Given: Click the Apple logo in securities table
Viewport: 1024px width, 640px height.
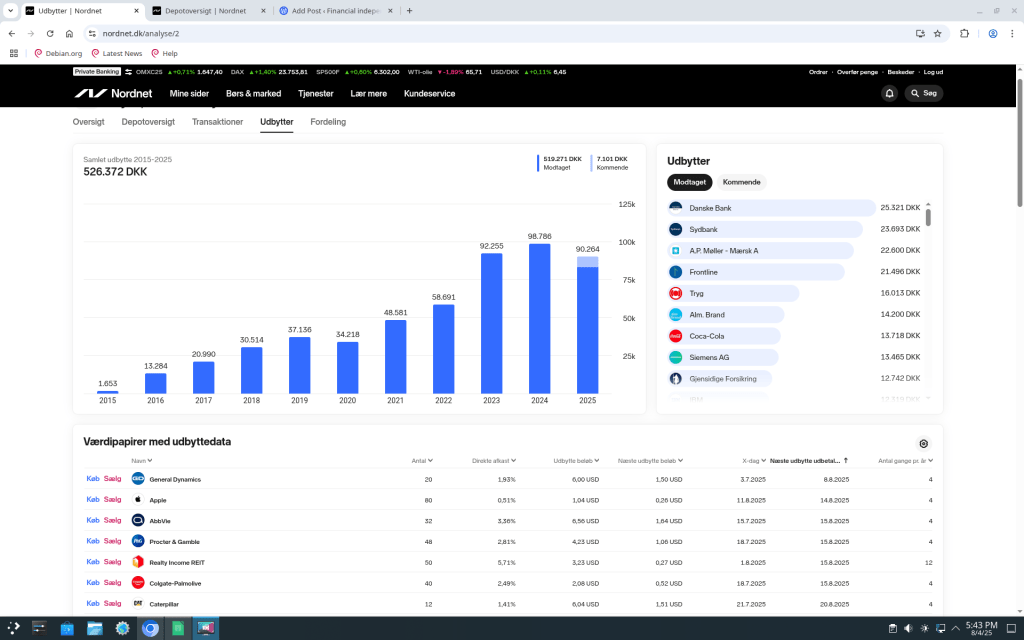Looking at the screenshot, I should pos(138,500).
